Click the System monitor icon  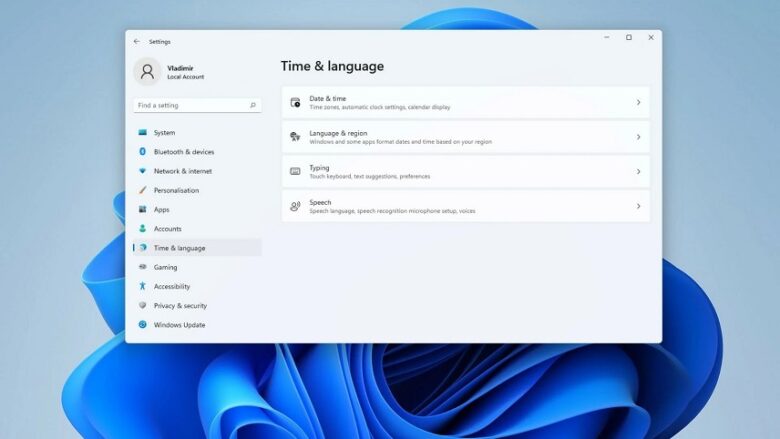pyautogui.click(x=143, y=133)
